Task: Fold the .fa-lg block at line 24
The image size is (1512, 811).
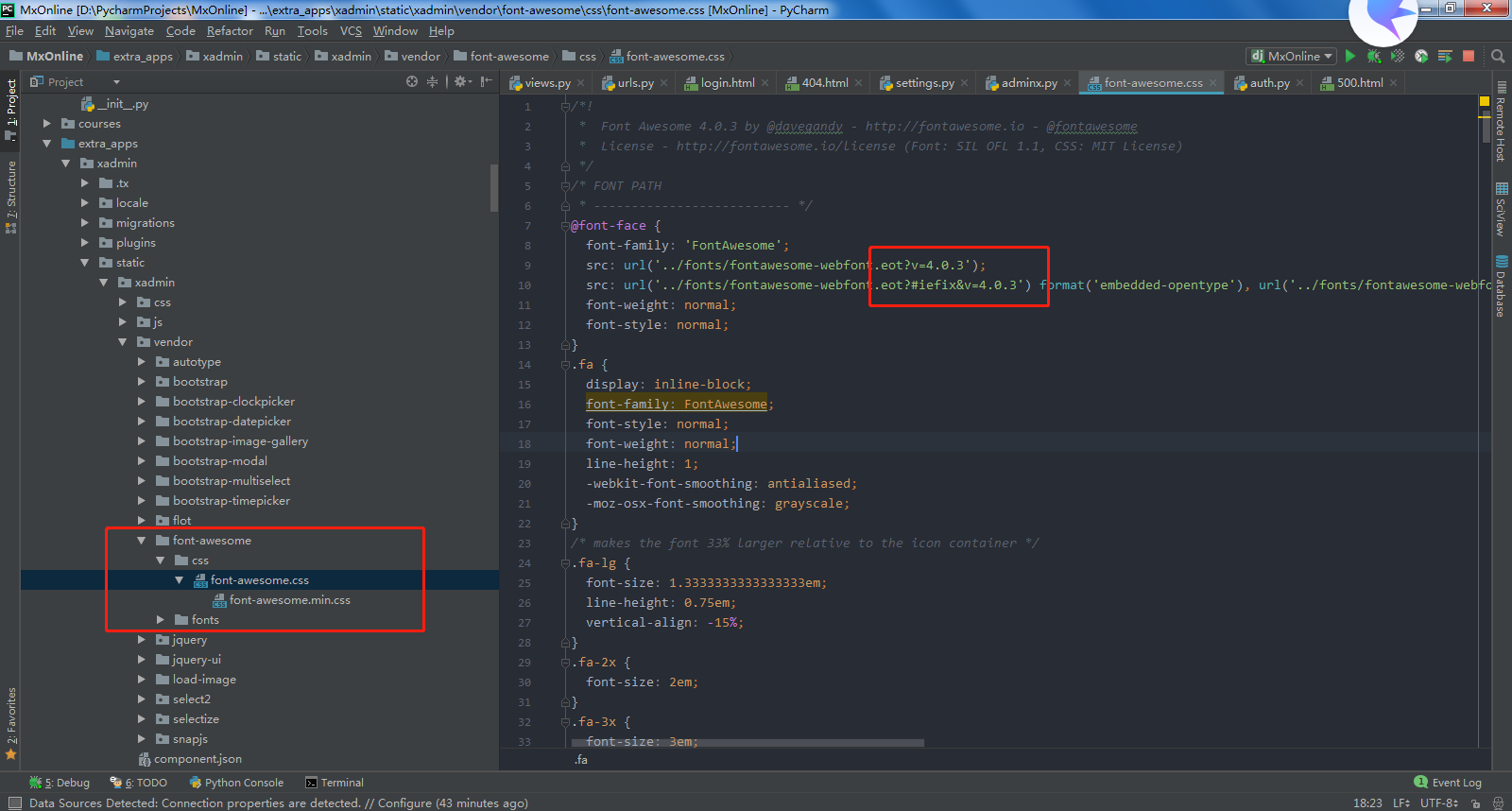Action: tap(565, 563)
